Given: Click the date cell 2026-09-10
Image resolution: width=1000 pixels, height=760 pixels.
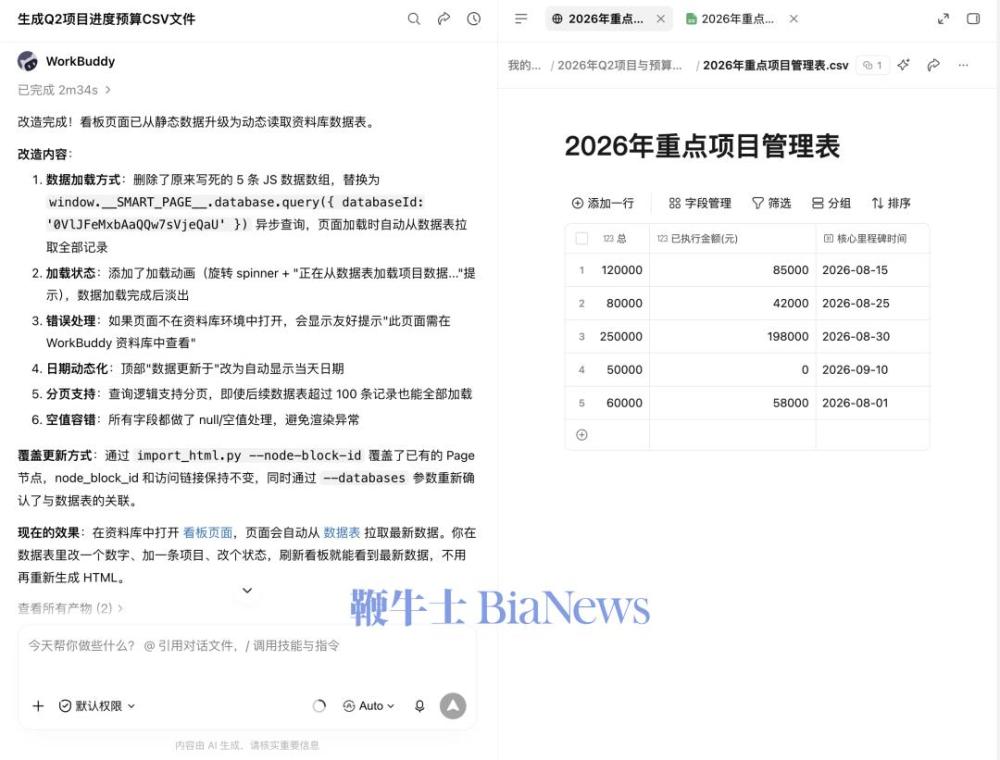Looking at the screenshot, I should tap(872, 370).
